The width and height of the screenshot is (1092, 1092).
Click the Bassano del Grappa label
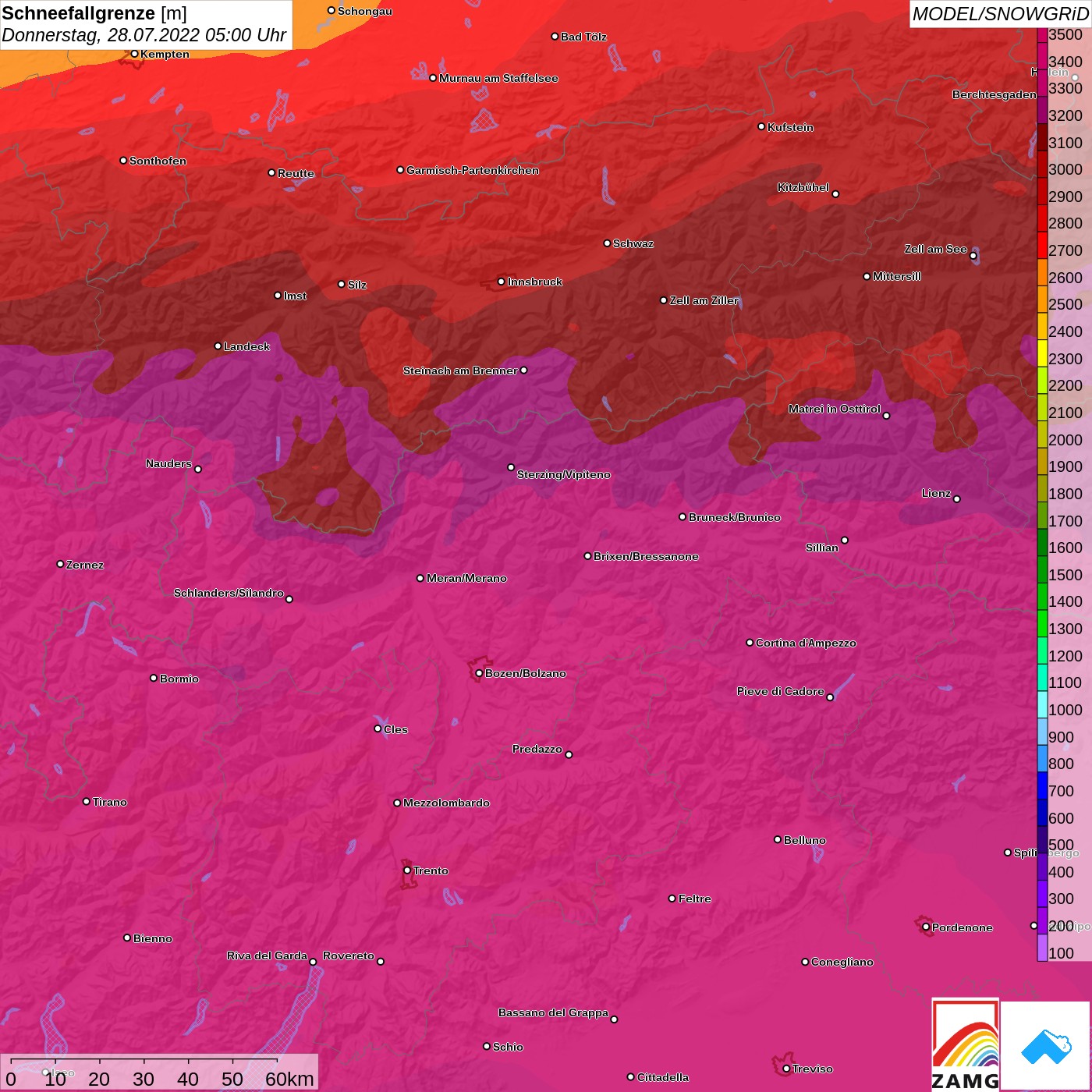tap(553, 1012)
